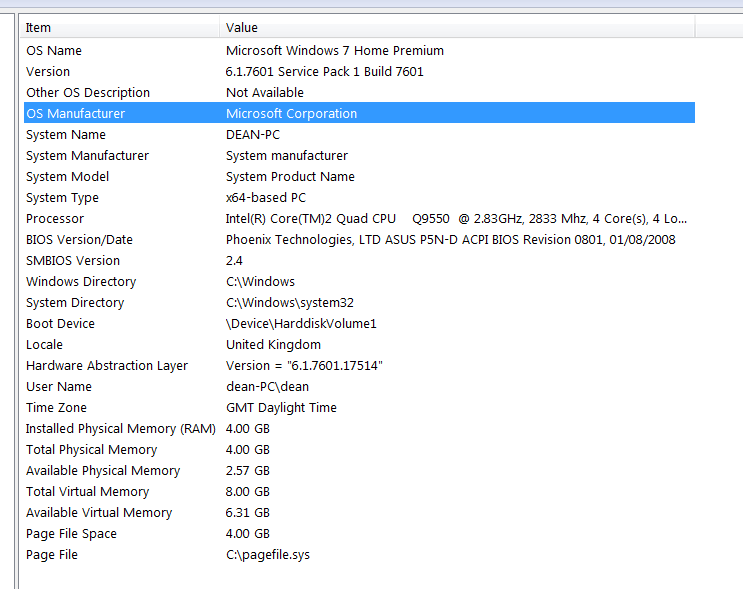
Task: Select the Version row showing Build 7601
Action: pos(48,72)
